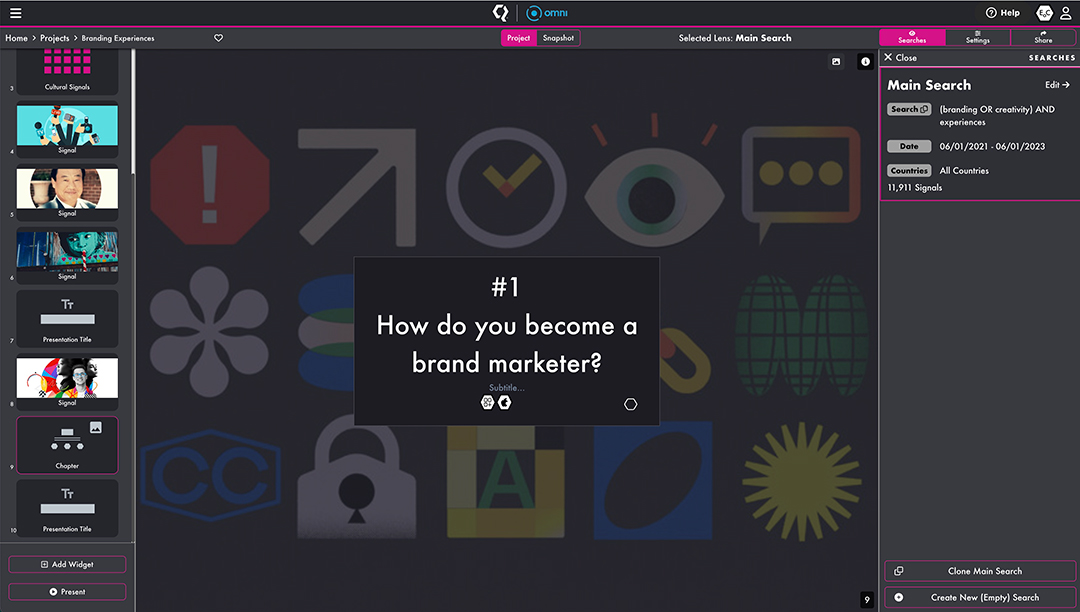Switch to Snapshot view
The width and height of the screenshot is (1080, 612).
(x=558, y=38)
